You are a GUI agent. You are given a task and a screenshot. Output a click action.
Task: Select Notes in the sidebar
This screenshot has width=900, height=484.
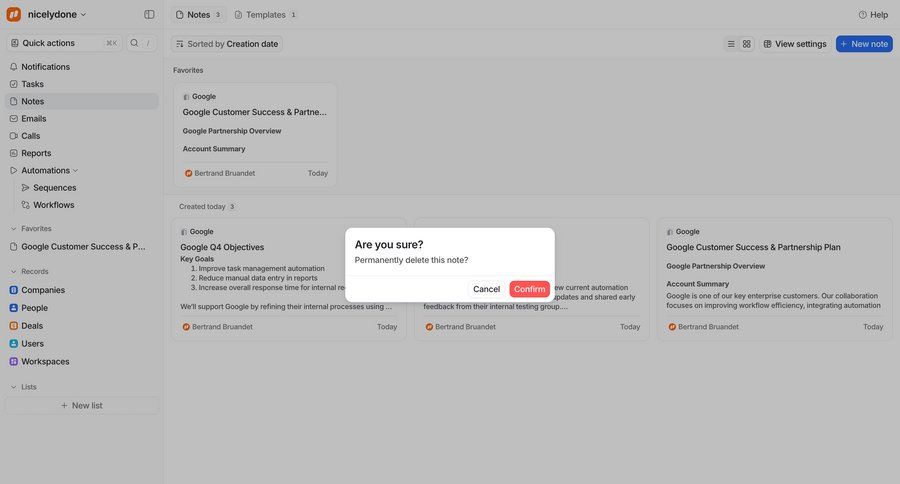[82, 101]
